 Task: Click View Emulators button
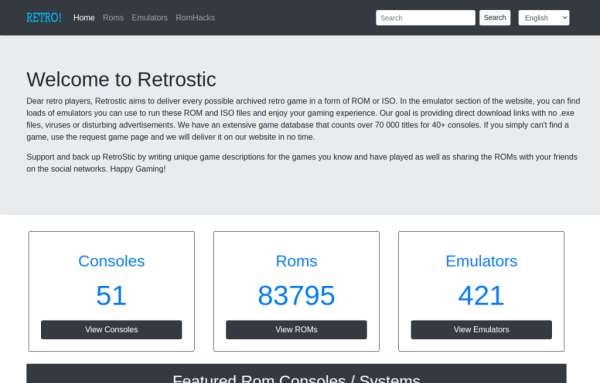pyautogui.click(x=481, y=329)
